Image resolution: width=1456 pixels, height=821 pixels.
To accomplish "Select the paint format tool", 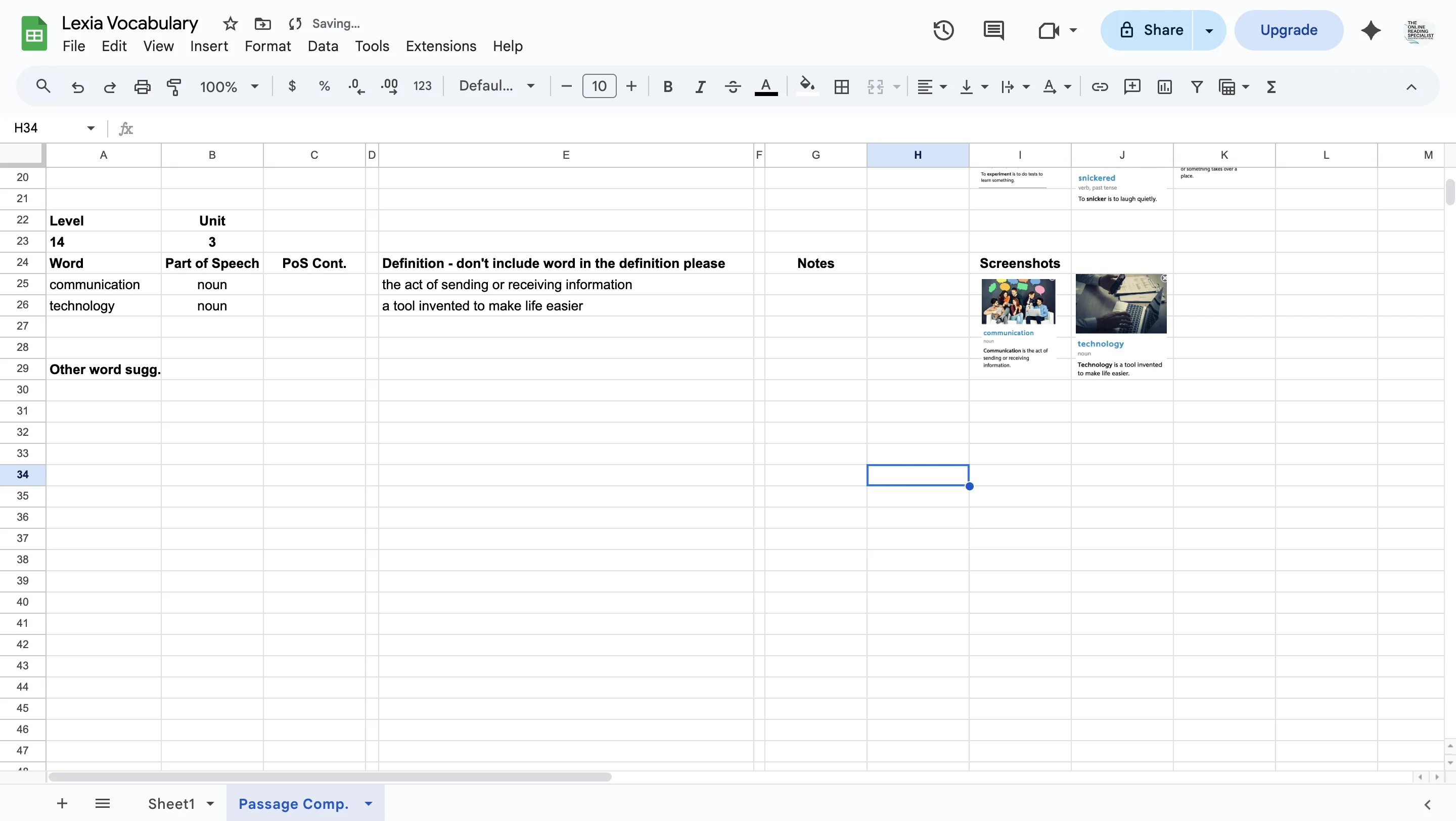I will [x=173, y=86].
